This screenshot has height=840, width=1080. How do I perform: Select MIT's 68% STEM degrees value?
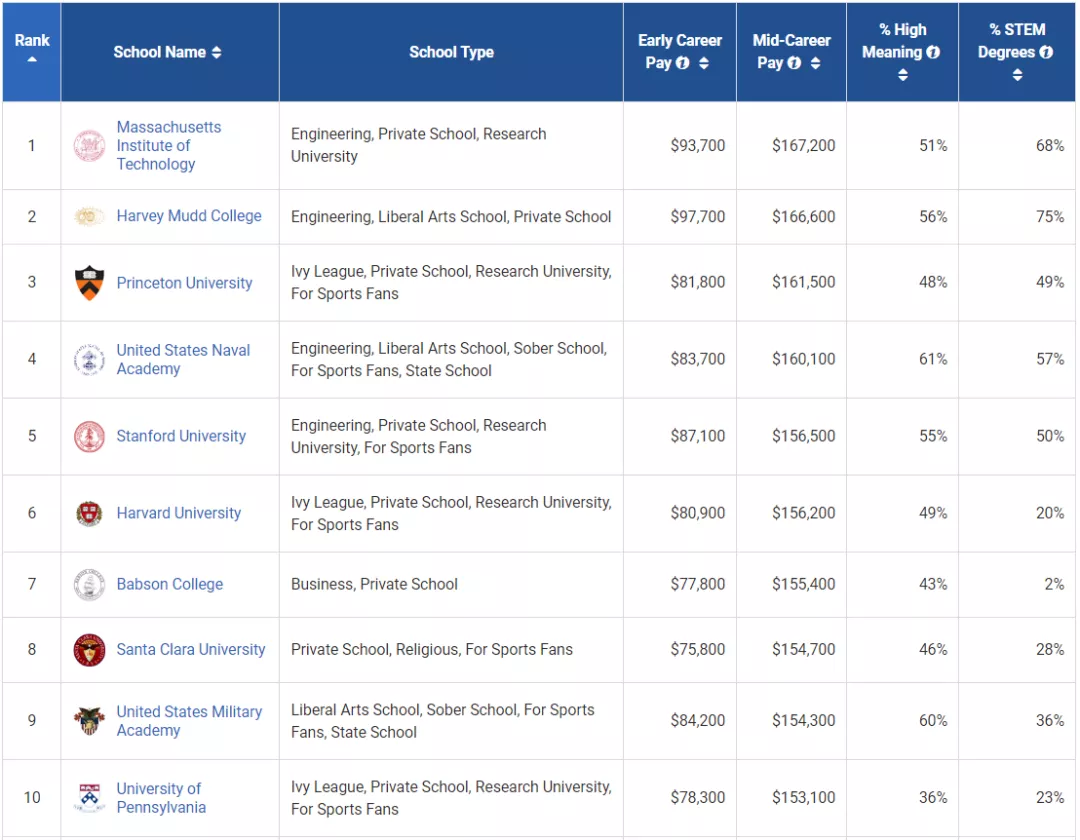tap(1050, 145)
